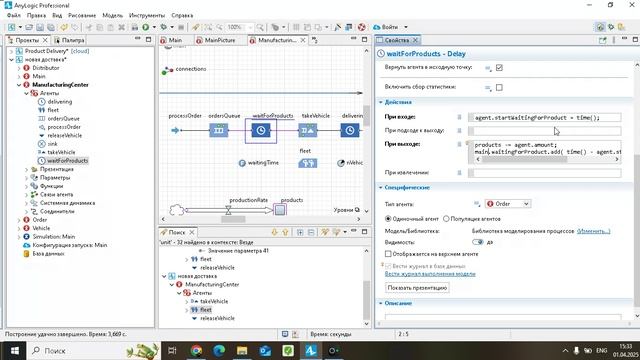
Task: Collapse the Действия section
Action: pos(380,102)
